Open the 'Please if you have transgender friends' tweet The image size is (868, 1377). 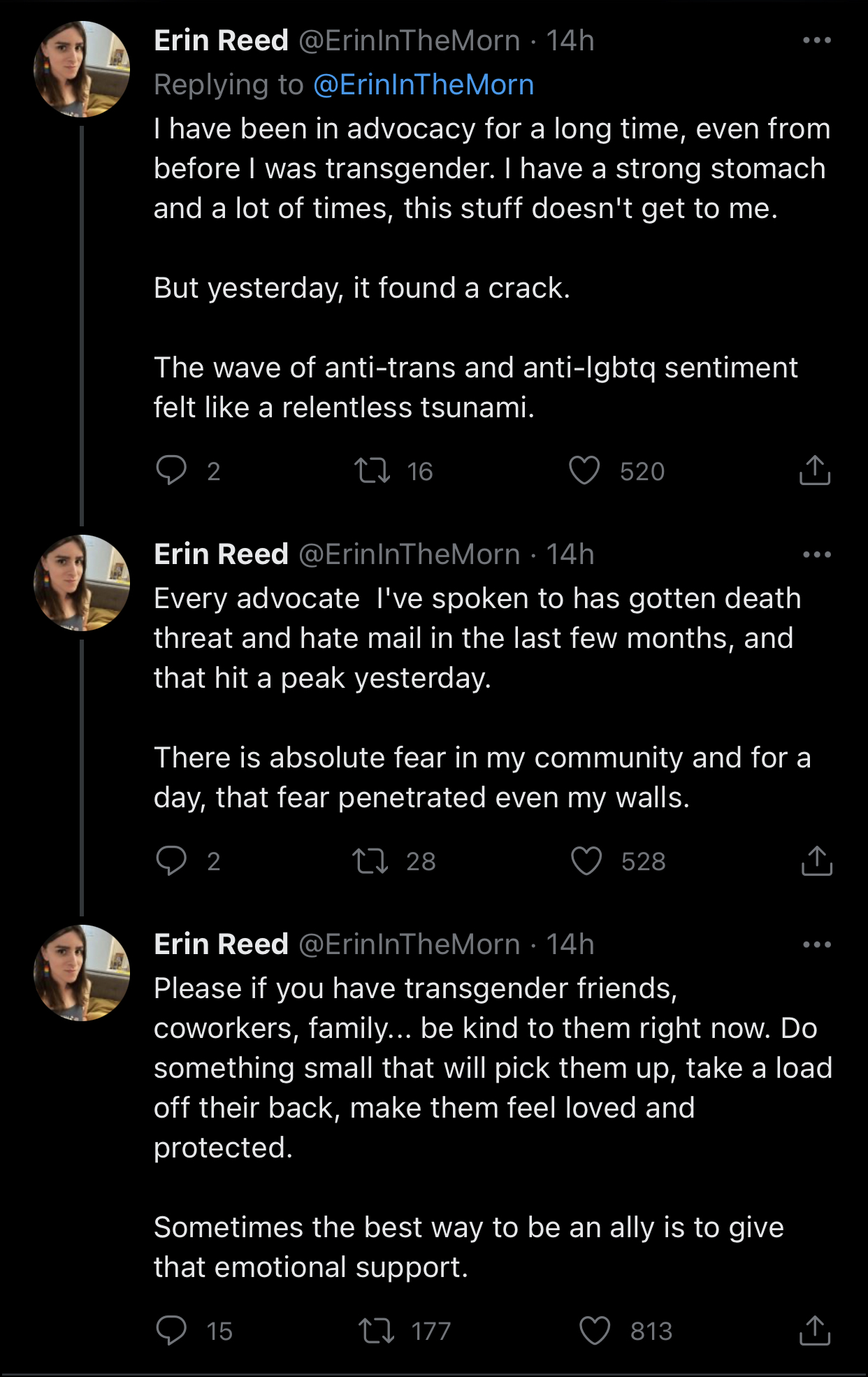click(x=419, y=1067)
